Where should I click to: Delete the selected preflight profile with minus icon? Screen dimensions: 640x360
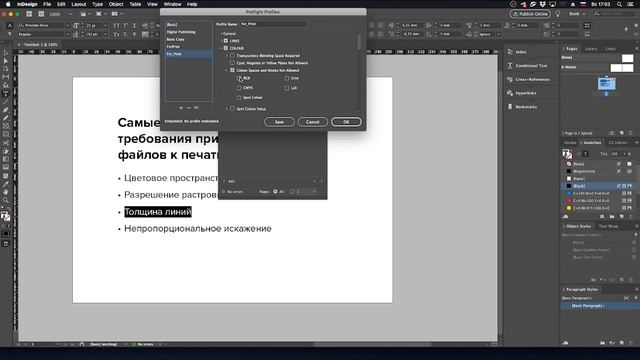pyautogui.click(x=189, y=108)
